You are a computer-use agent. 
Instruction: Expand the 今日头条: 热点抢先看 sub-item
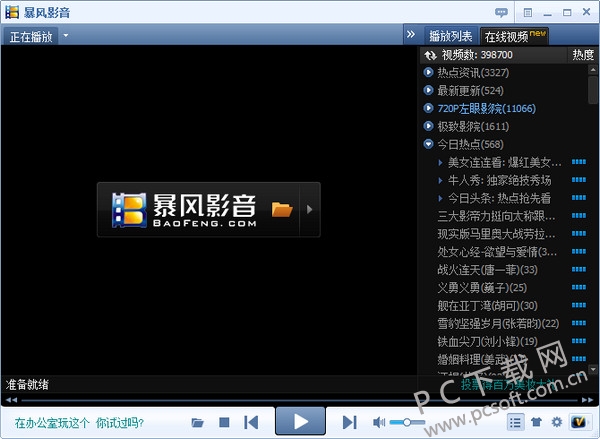440,198
